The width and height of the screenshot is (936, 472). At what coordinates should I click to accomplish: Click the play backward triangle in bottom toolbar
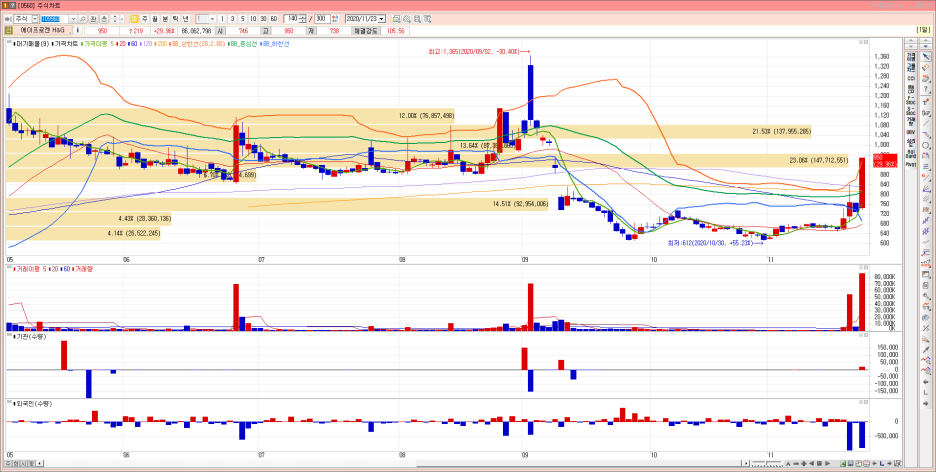812,464
